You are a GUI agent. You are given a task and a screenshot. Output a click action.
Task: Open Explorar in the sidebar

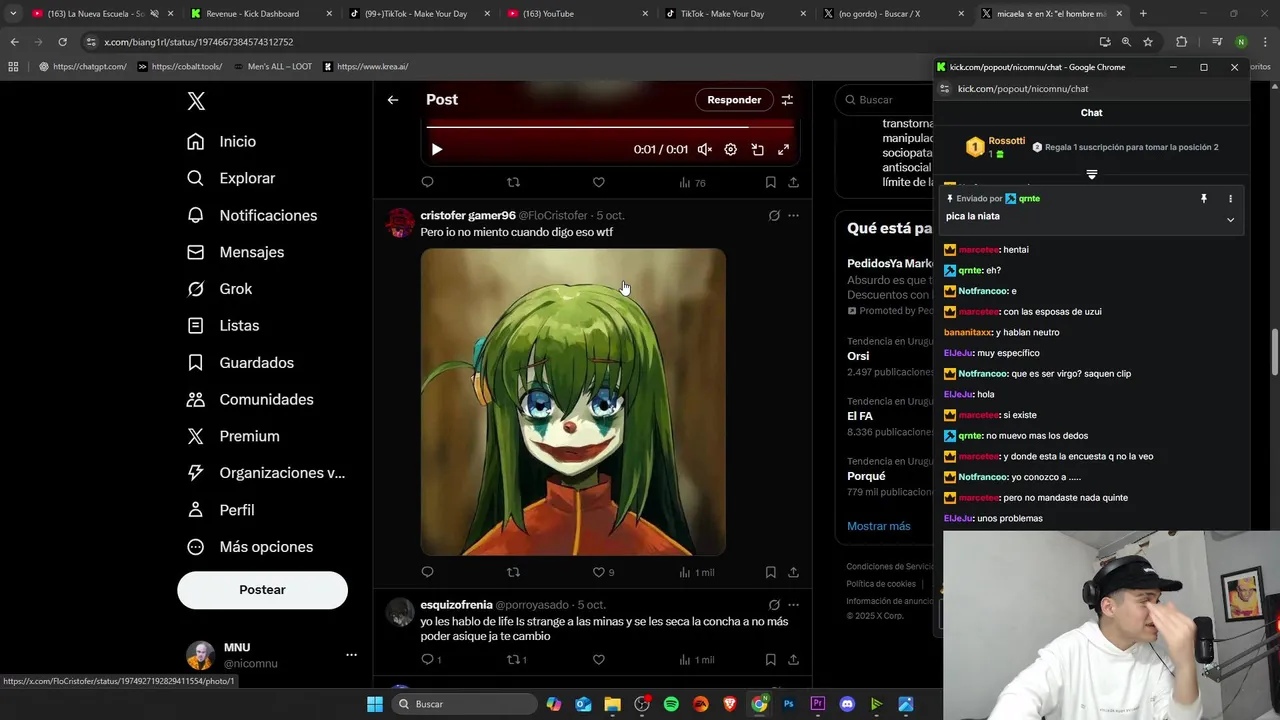point(231,178)
